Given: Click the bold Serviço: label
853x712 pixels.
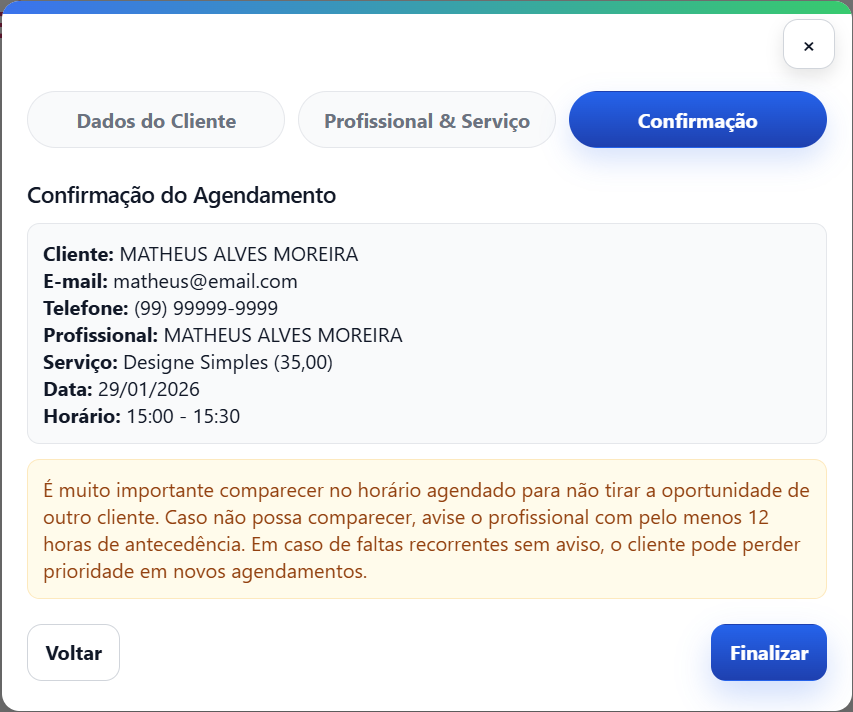Looking at the screenshot, I should (x=81, y=362).
